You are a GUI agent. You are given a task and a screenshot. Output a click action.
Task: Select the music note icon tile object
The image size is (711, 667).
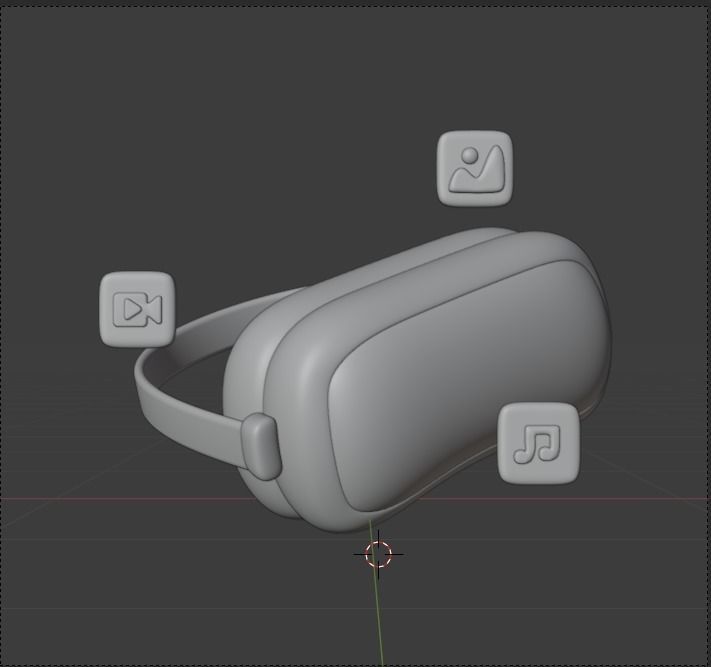pos(539,443)
